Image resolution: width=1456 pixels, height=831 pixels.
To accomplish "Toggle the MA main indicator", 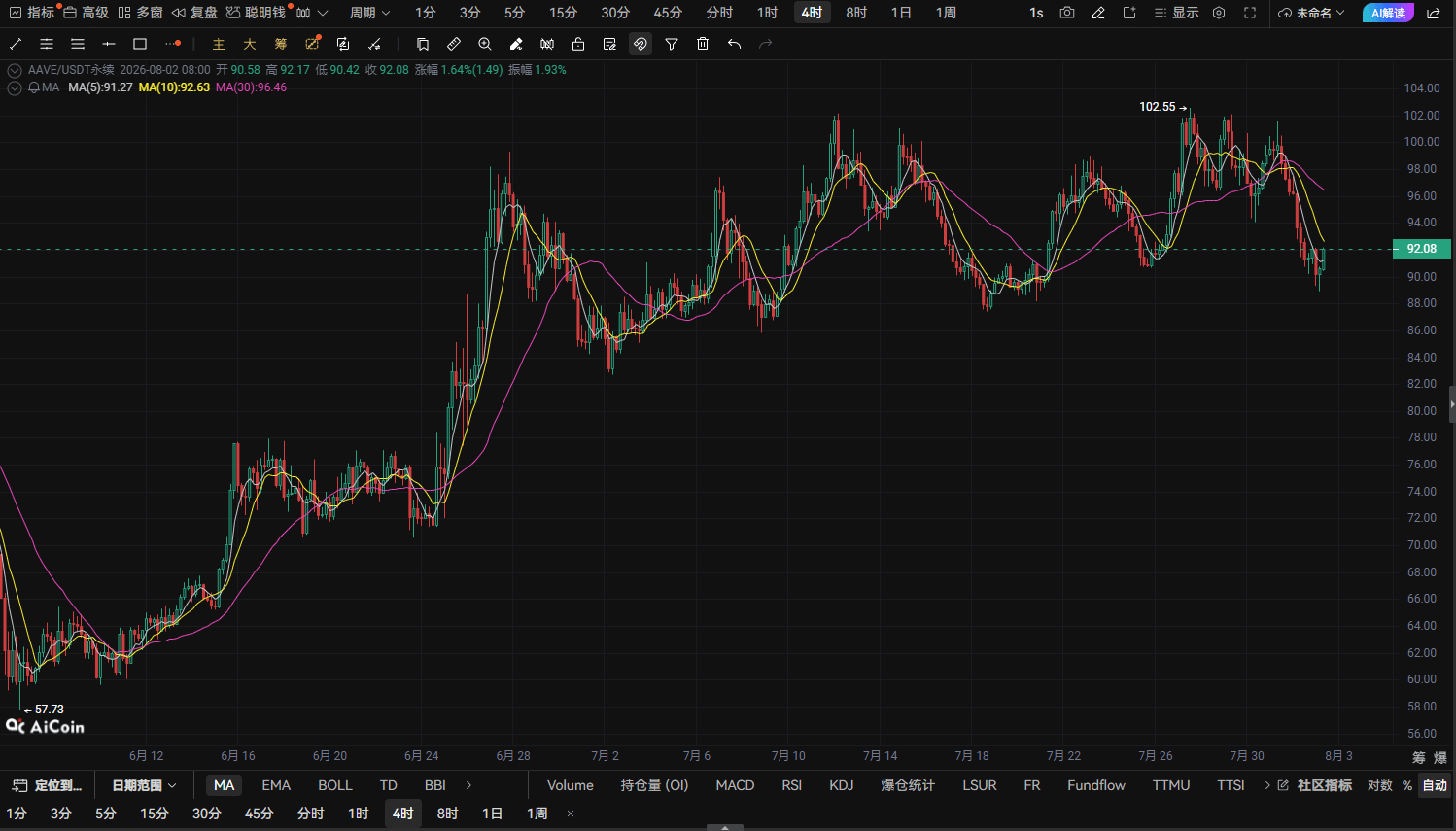I will point(225,785).
